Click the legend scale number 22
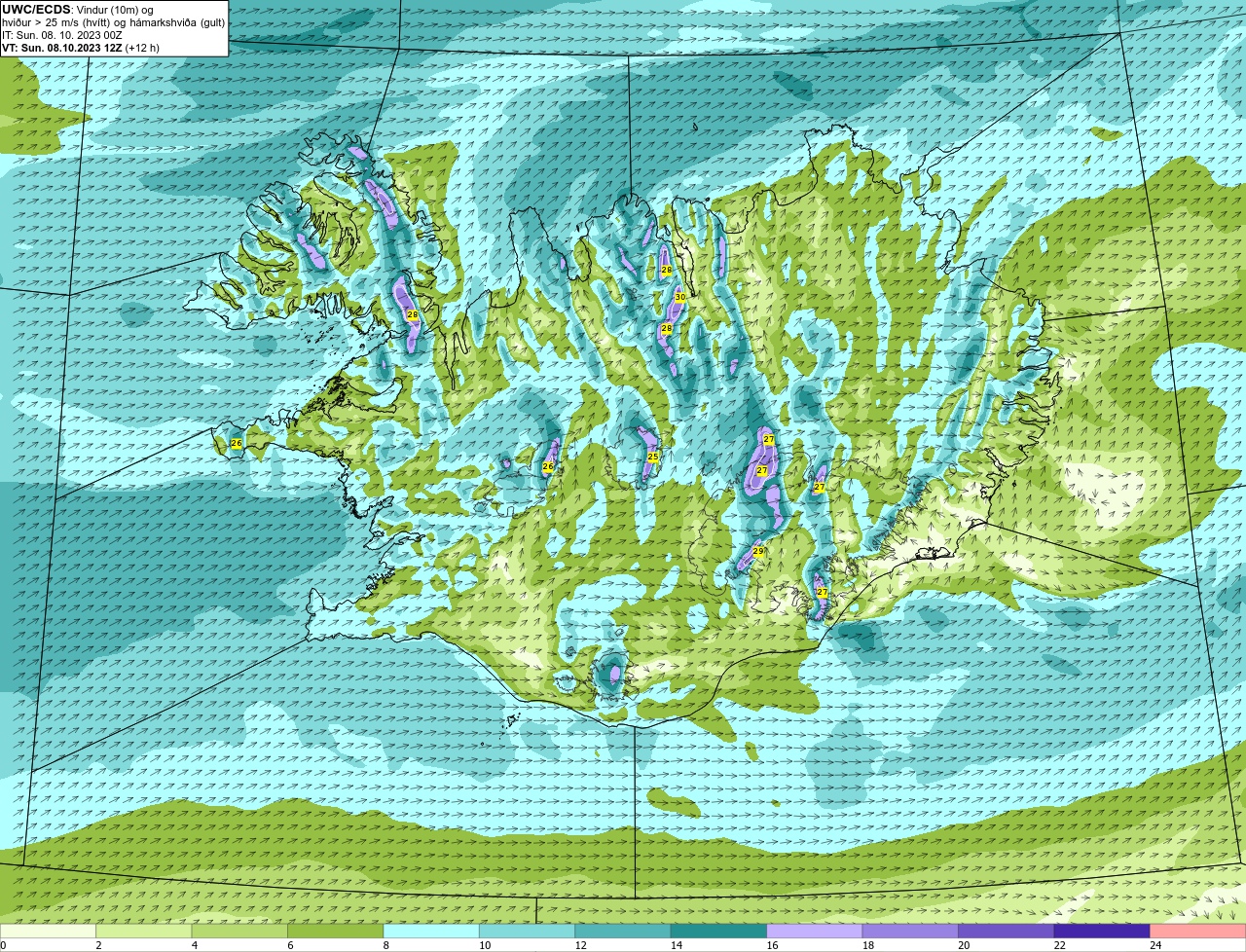The width and height of the screenshot is (1246, 952). click(1060, 945)
